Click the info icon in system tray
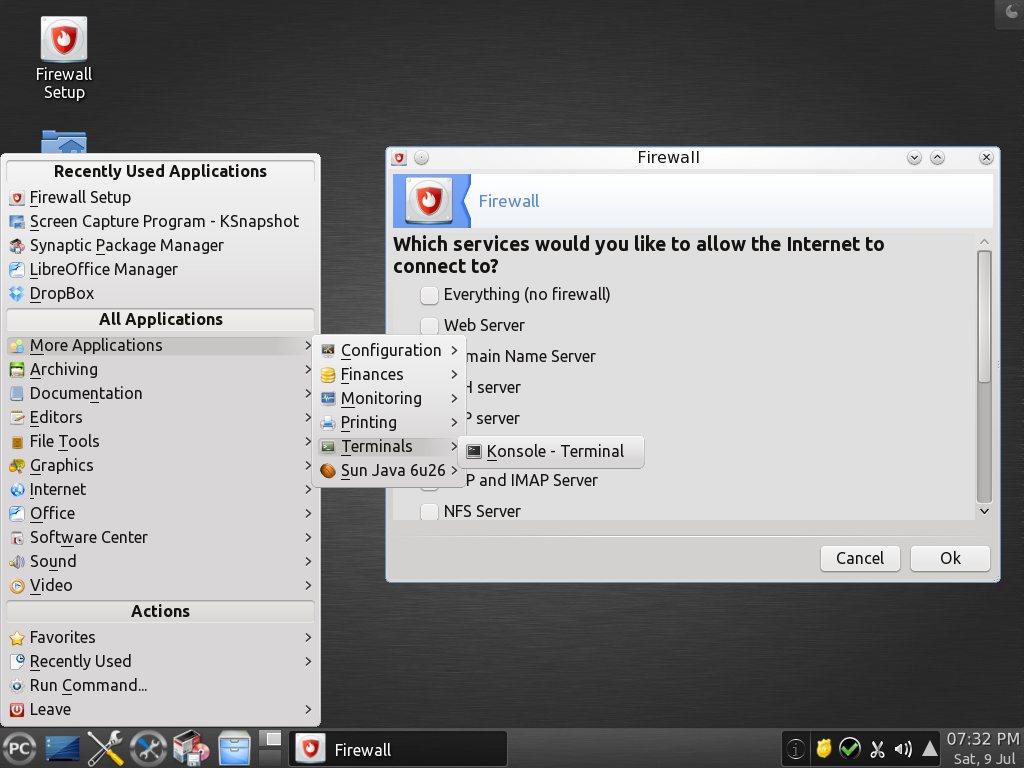1024x768 pixels. pyautogui.click(x=795, y=748)
